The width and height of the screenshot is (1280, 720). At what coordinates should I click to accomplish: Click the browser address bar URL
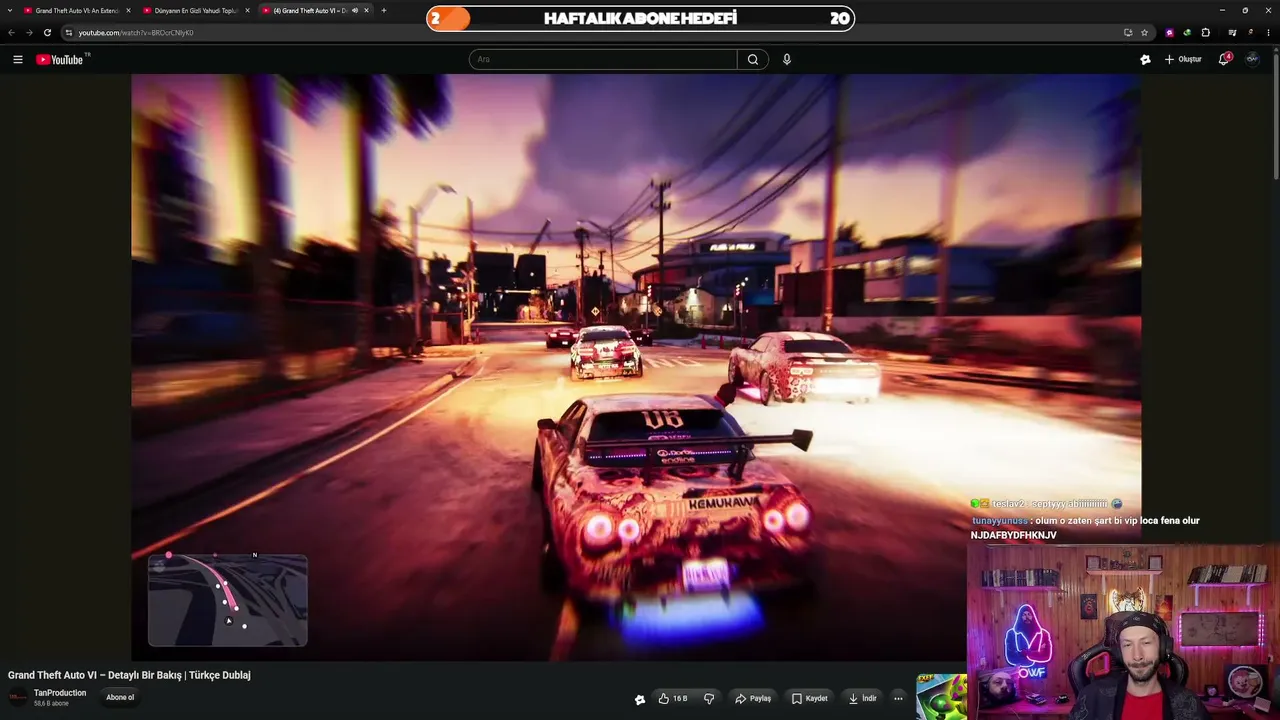click(136, 33)
